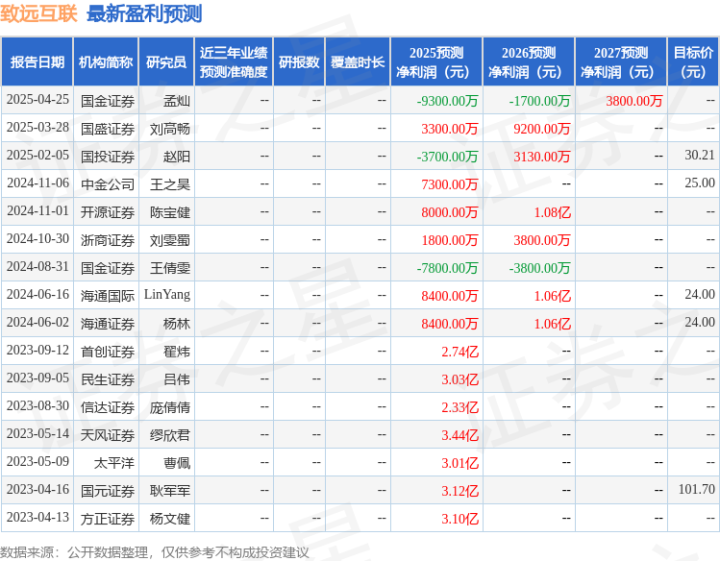Select the 2027预测净利润 column header
Viewport: 720px width, 561px height.
point(621,62)
